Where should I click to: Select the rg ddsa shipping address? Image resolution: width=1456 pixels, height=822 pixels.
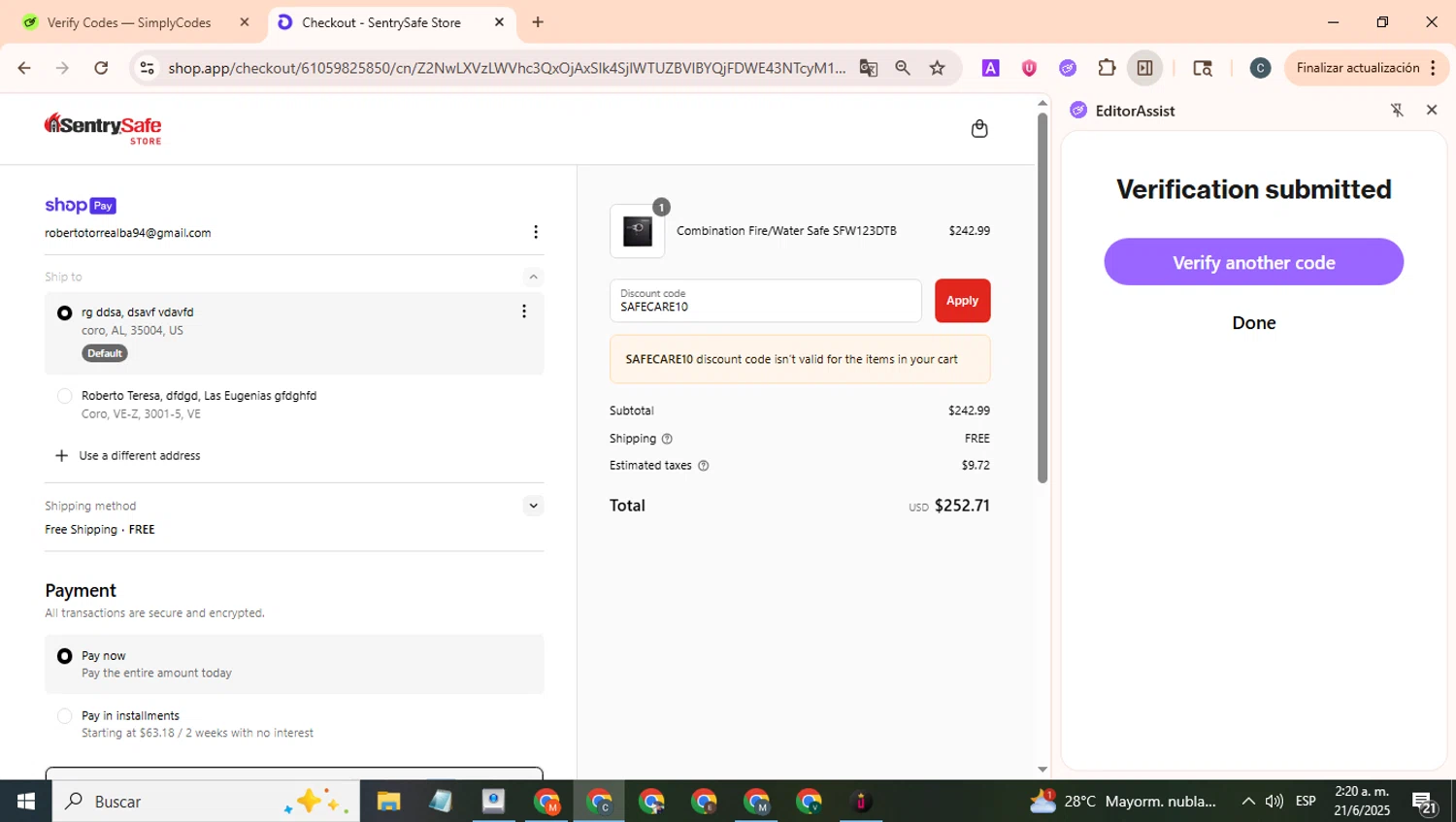tap(65, 312)
